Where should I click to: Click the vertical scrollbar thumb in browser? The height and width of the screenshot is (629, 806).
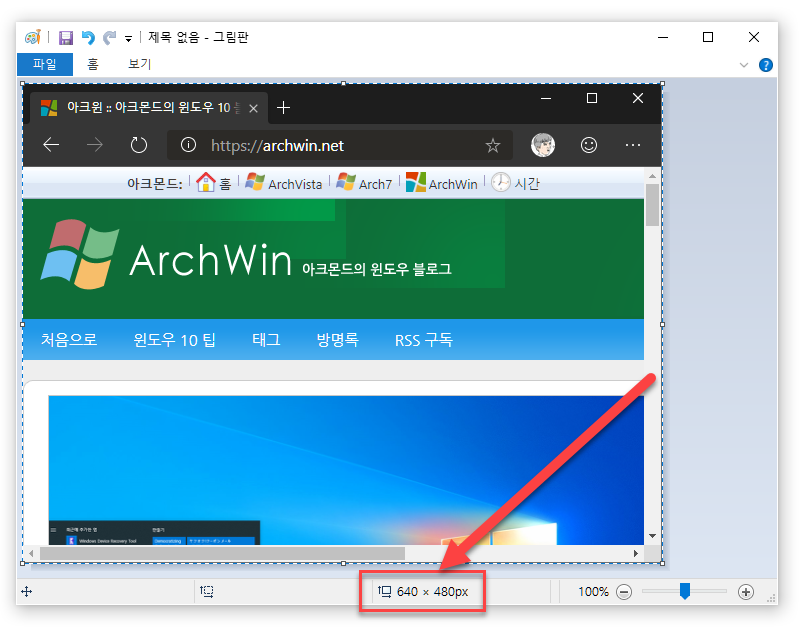[x=652, y=205]
